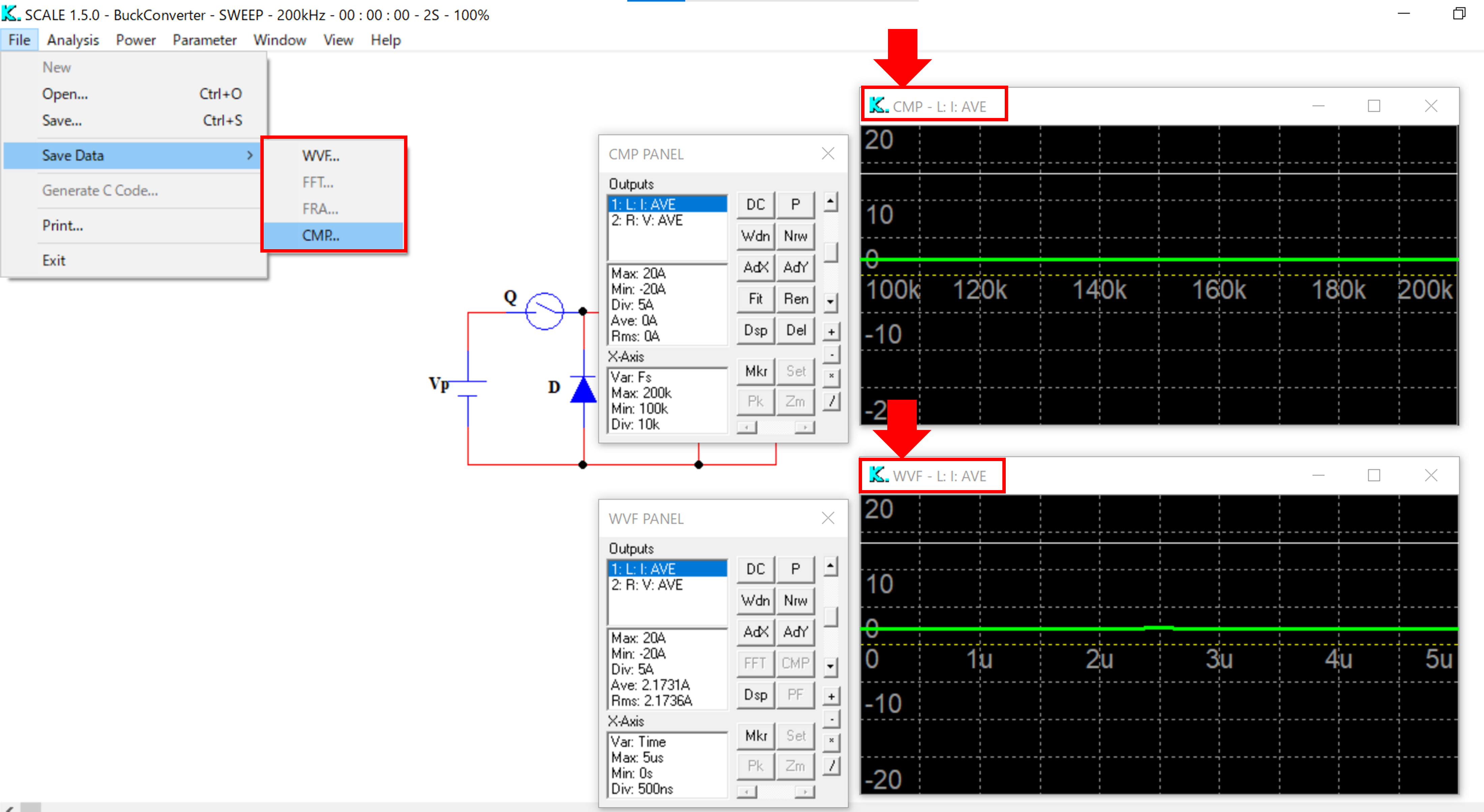1484x812 pixels.
Task: Click the diode D symbol in the schematic
Action: [583, 390]
